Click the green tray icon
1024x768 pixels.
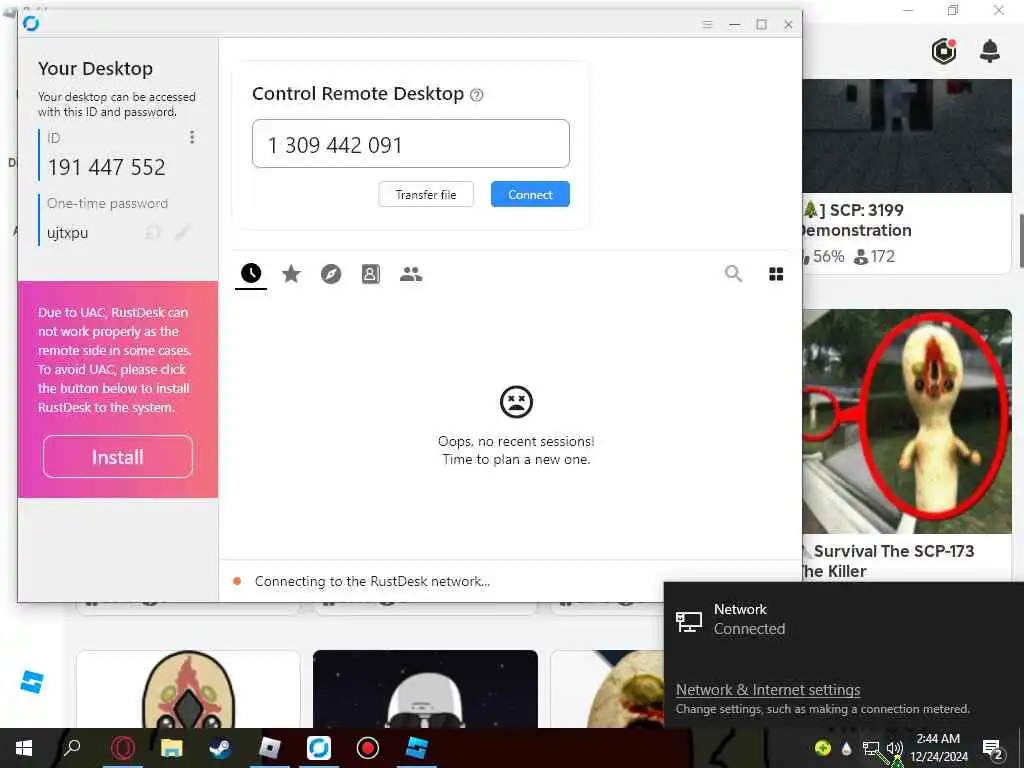823,748
